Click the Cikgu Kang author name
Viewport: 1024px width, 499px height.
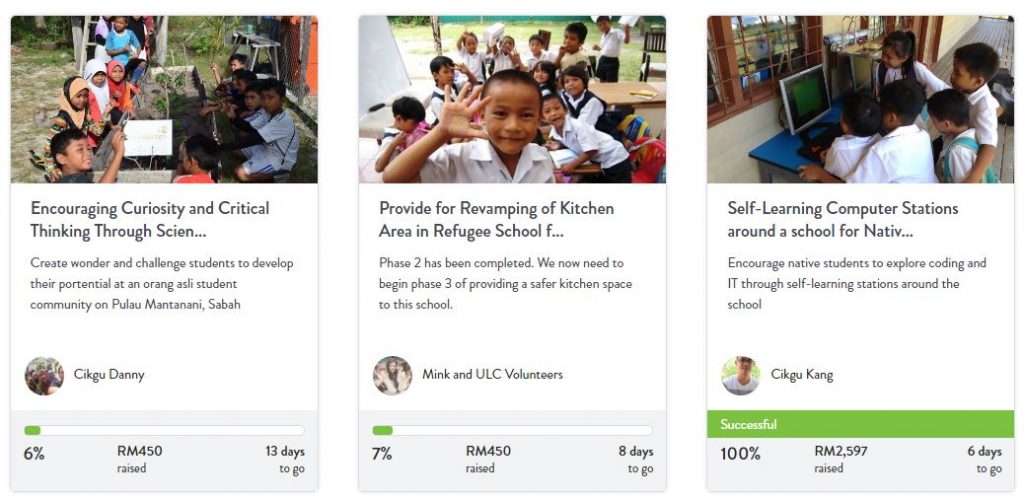pos(802,375)
